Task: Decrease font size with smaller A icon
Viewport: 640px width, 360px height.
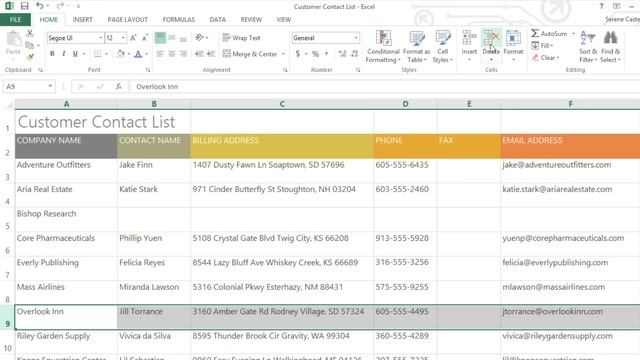Action: [x=145, y=38]
